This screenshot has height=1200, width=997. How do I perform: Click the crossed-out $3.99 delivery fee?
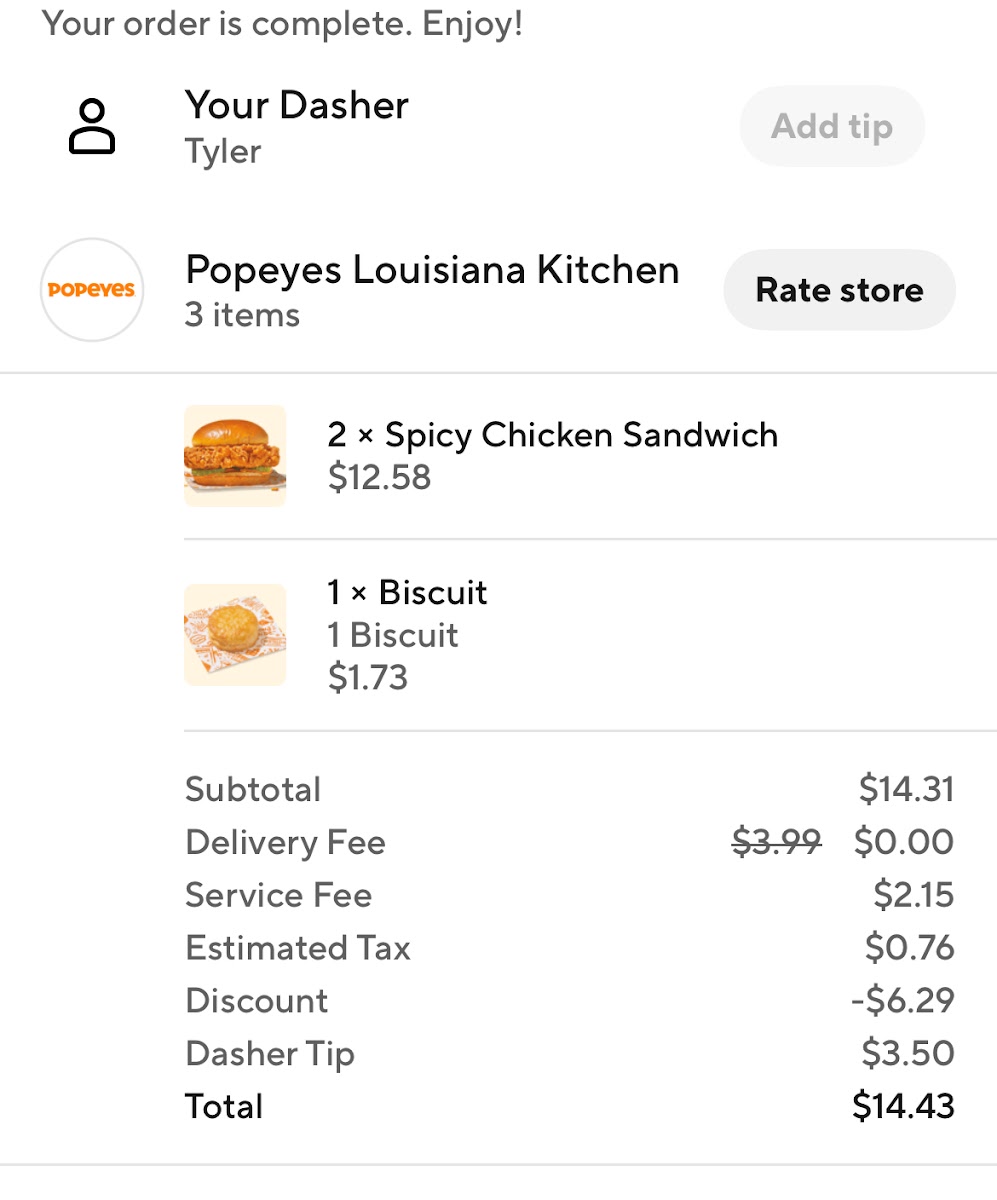[777, 842]
